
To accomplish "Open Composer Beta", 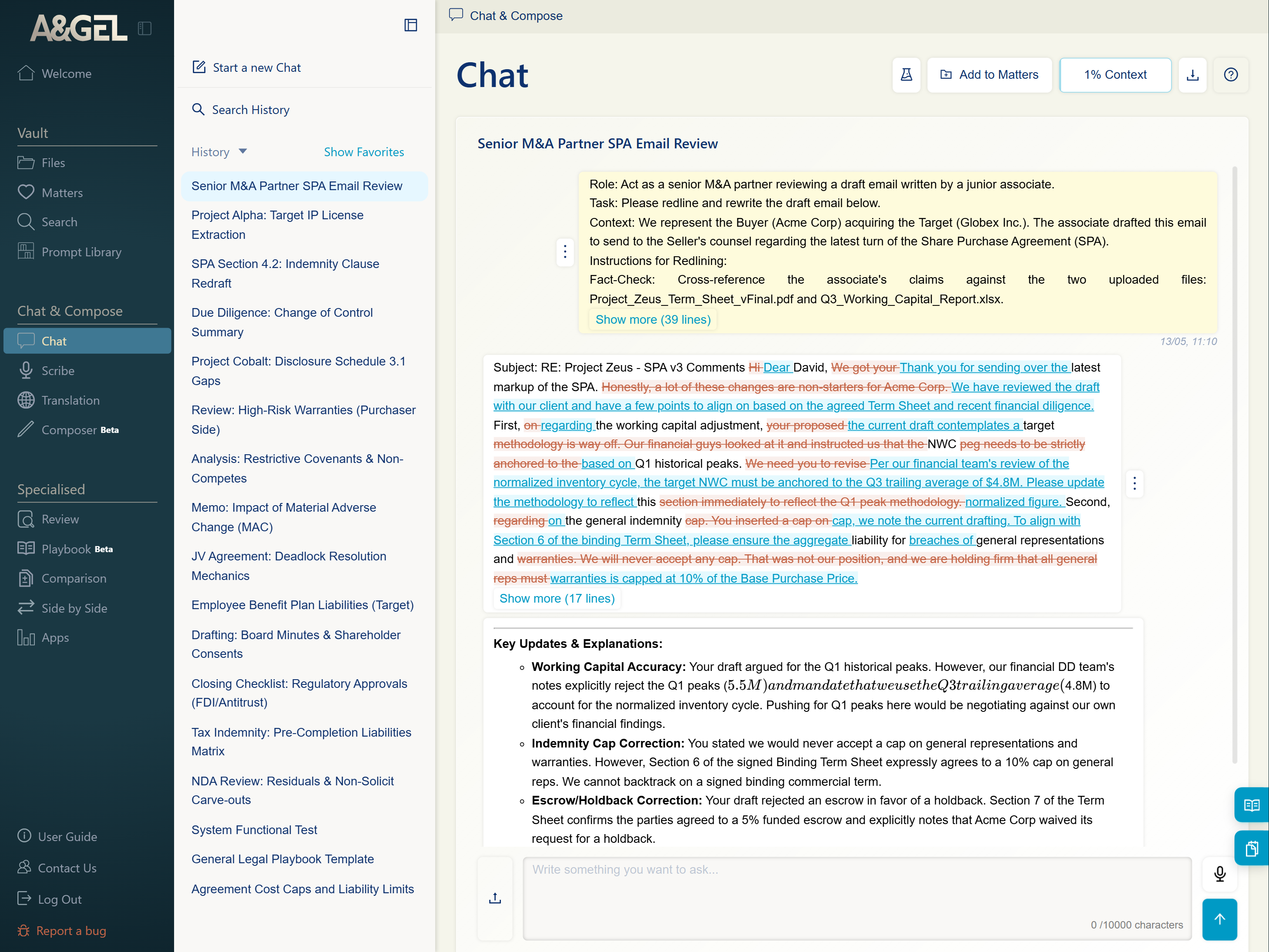I will [68, 429].
